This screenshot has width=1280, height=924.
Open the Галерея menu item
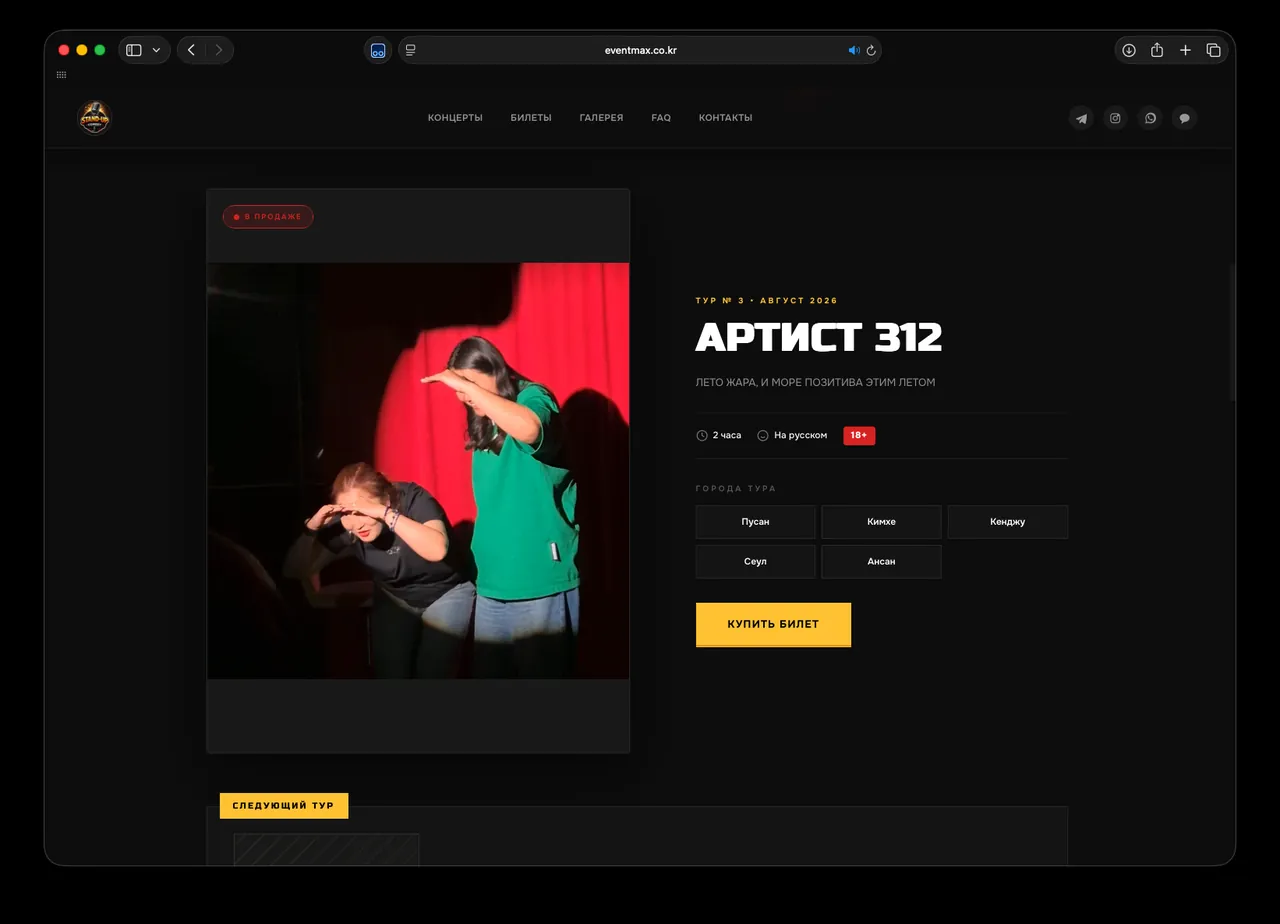point(601,118)
